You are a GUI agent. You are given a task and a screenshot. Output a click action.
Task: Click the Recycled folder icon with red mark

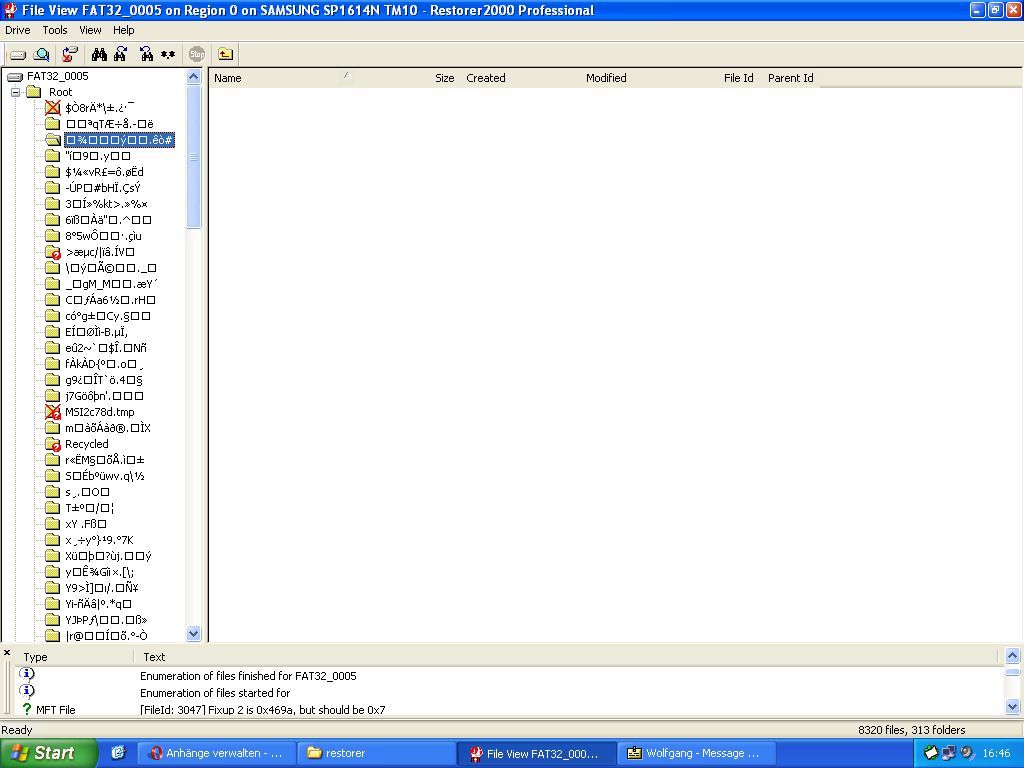coord(53,444)
